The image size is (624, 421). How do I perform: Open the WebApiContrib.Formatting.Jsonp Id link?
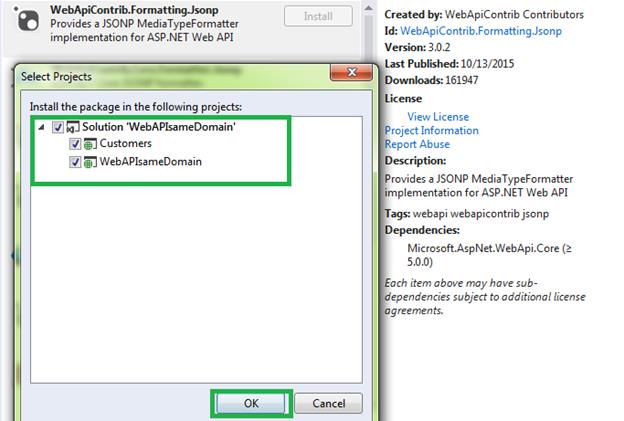(x=481, y=31)
